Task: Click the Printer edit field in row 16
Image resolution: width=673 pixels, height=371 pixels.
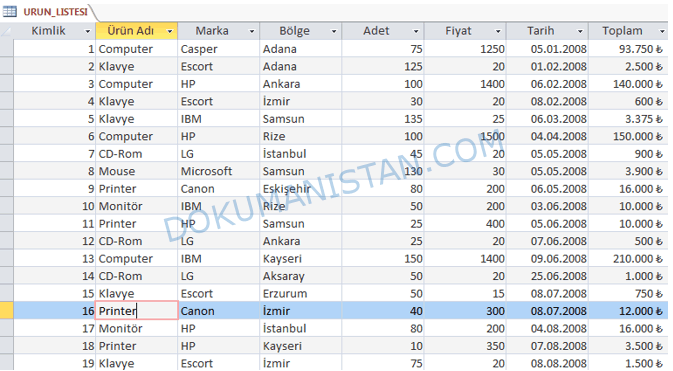Action: 136,310
